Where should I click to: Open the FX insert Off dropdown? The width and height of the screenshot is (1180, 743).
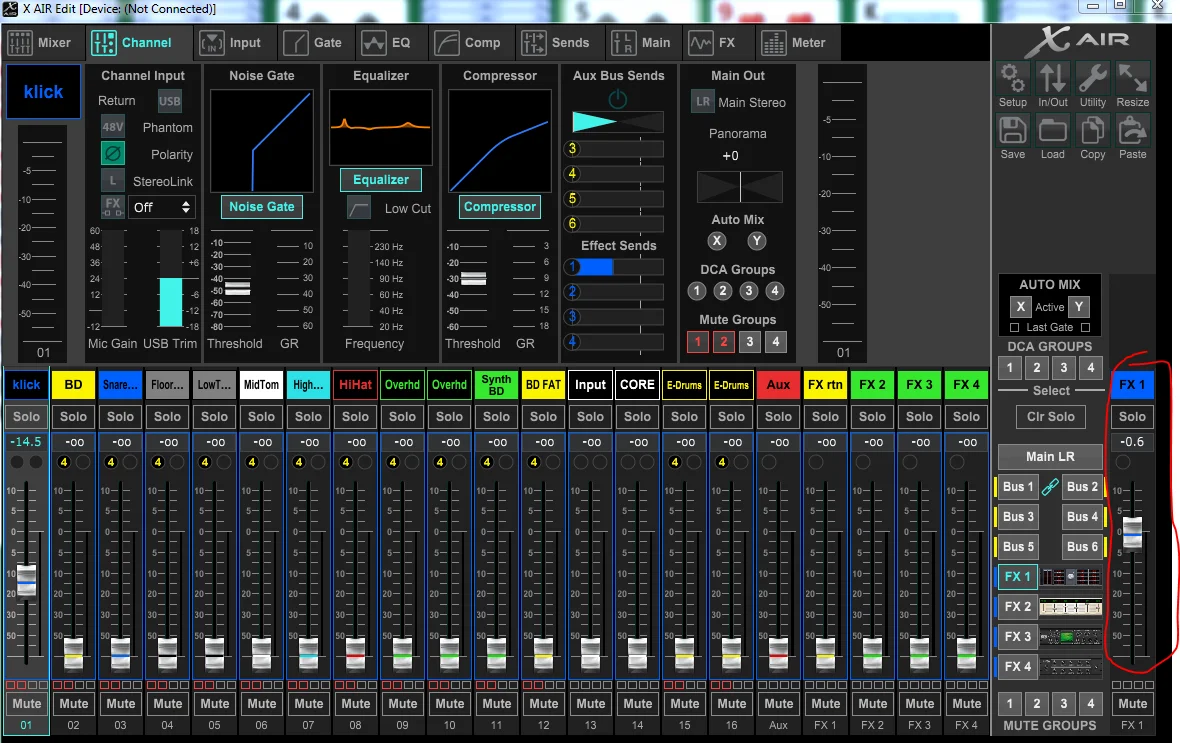coord(161,207)
